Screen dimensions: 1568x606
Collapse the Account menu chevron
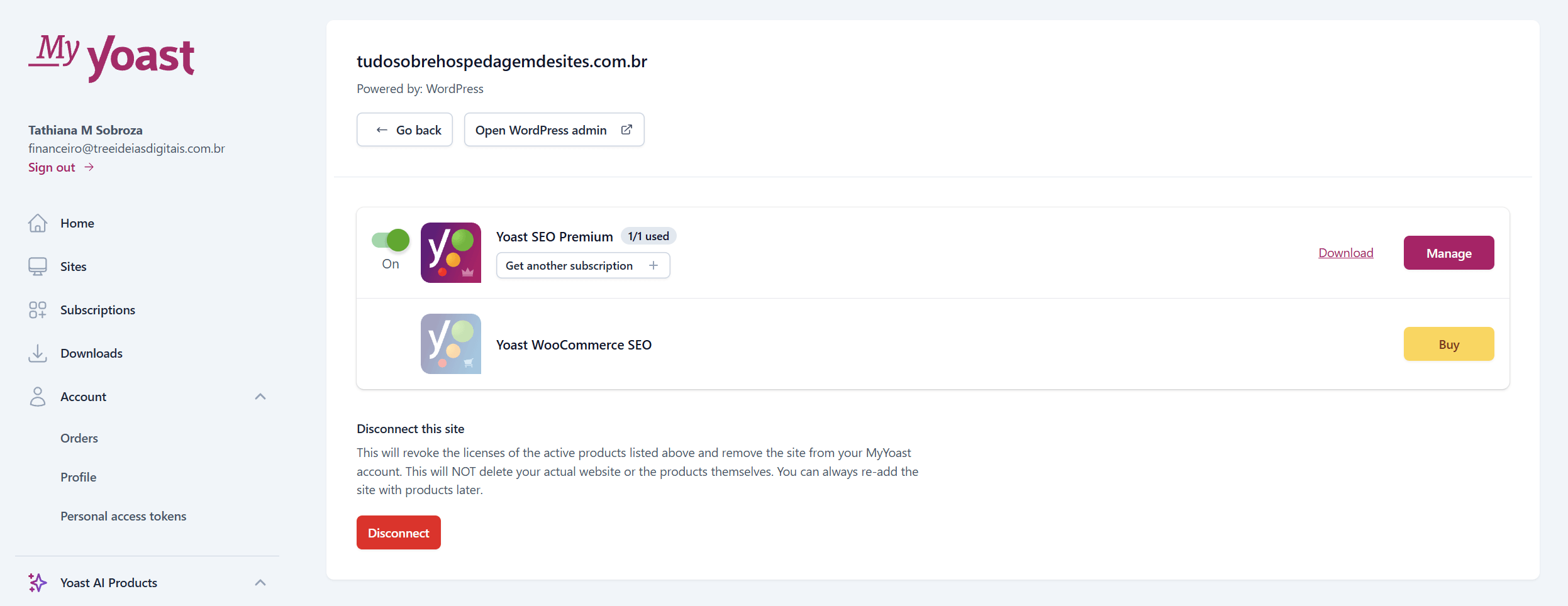260,397
